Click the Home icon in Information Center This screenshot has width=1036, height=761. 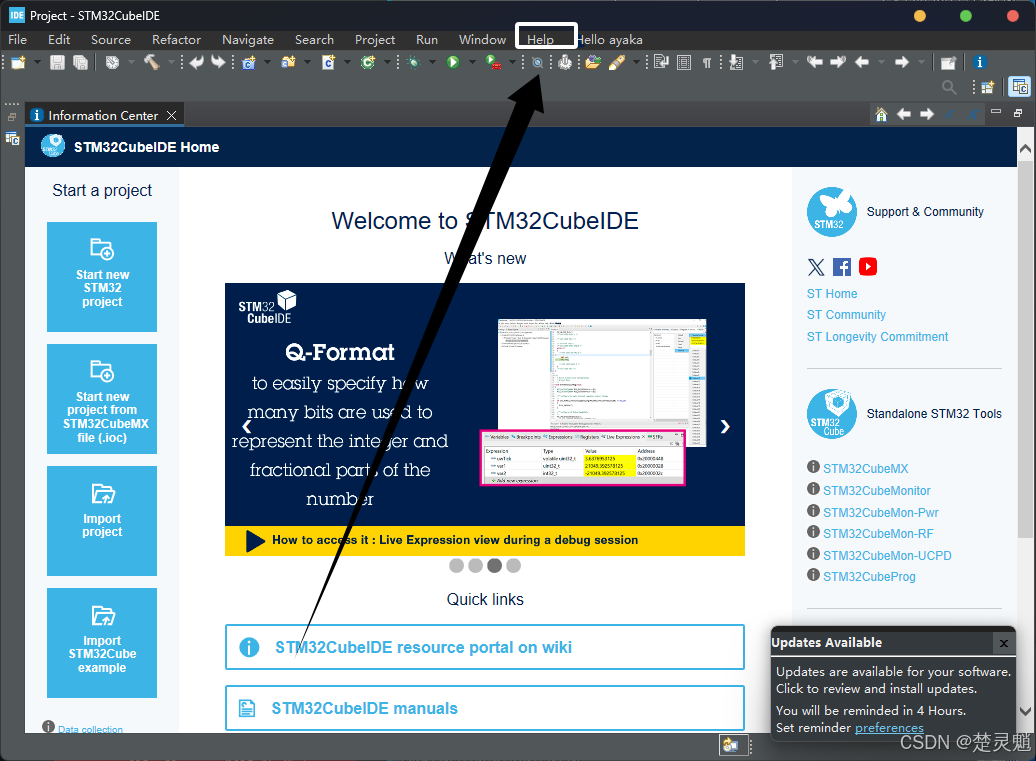click(x=881, y=114)
